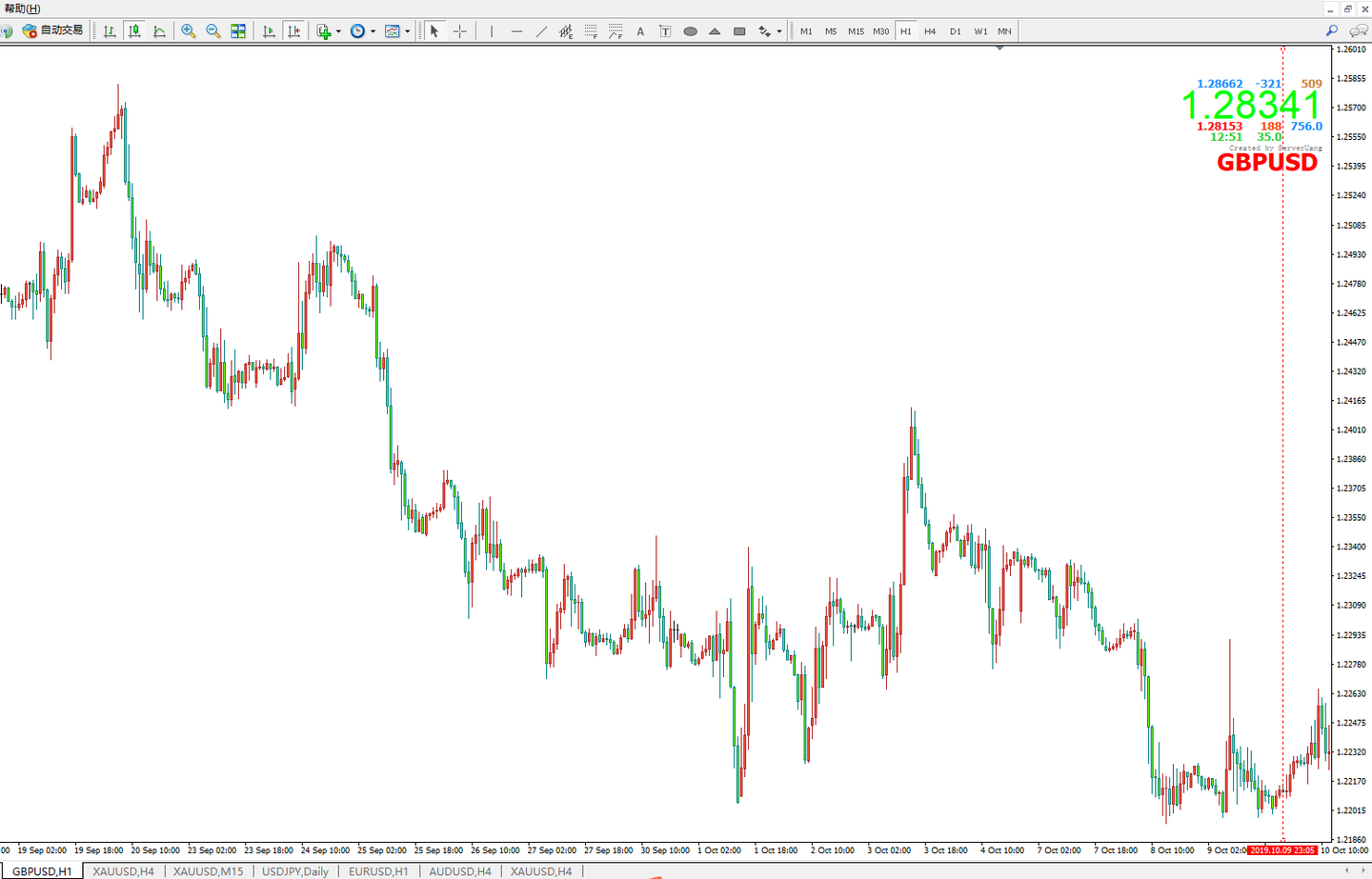Select the vertical line drawing tool
This screenshot has width=1372, height=879.
pyautogui.click(x=492, y=30)
